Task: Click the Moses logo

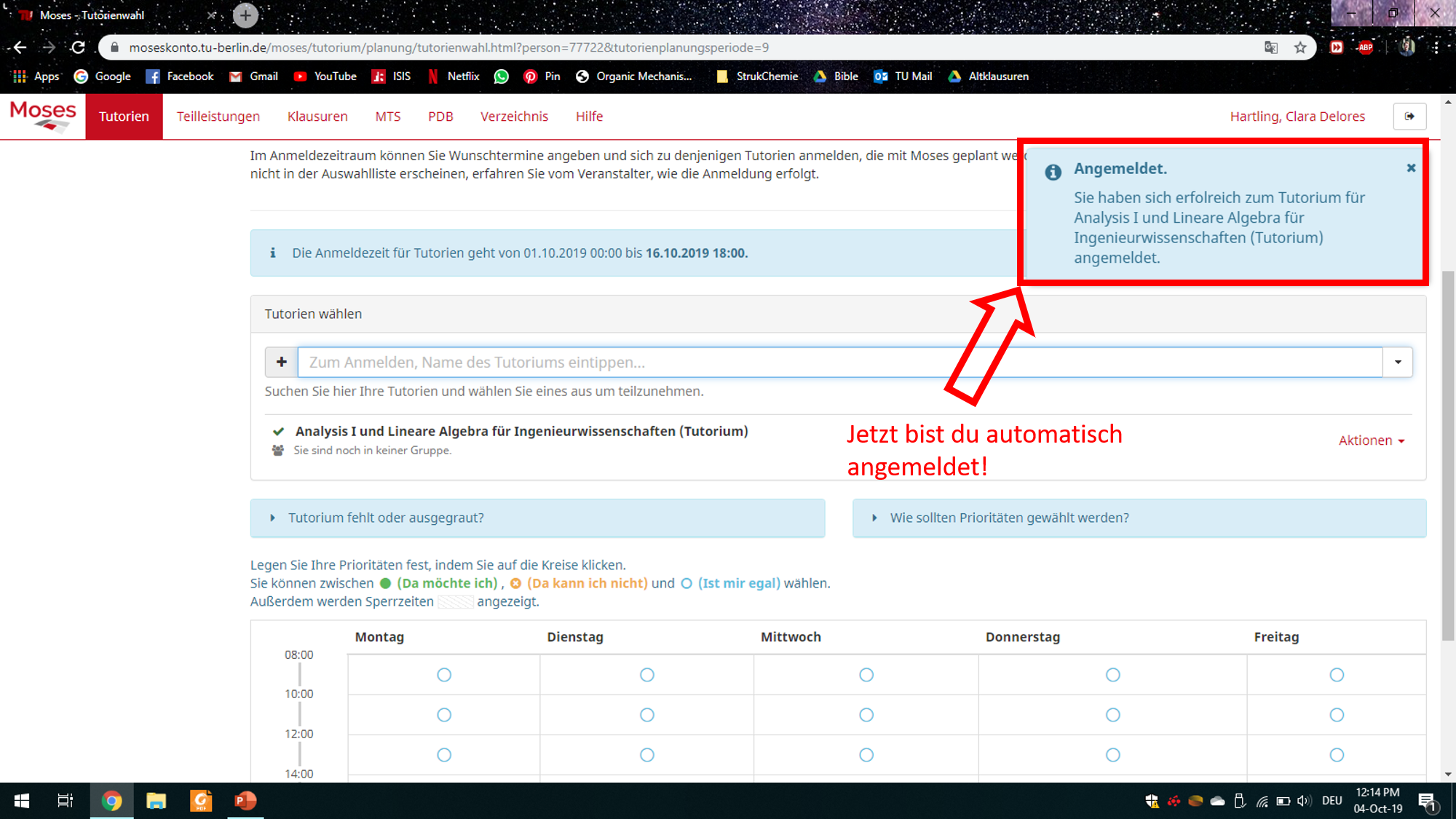Action: click(43, 116)
